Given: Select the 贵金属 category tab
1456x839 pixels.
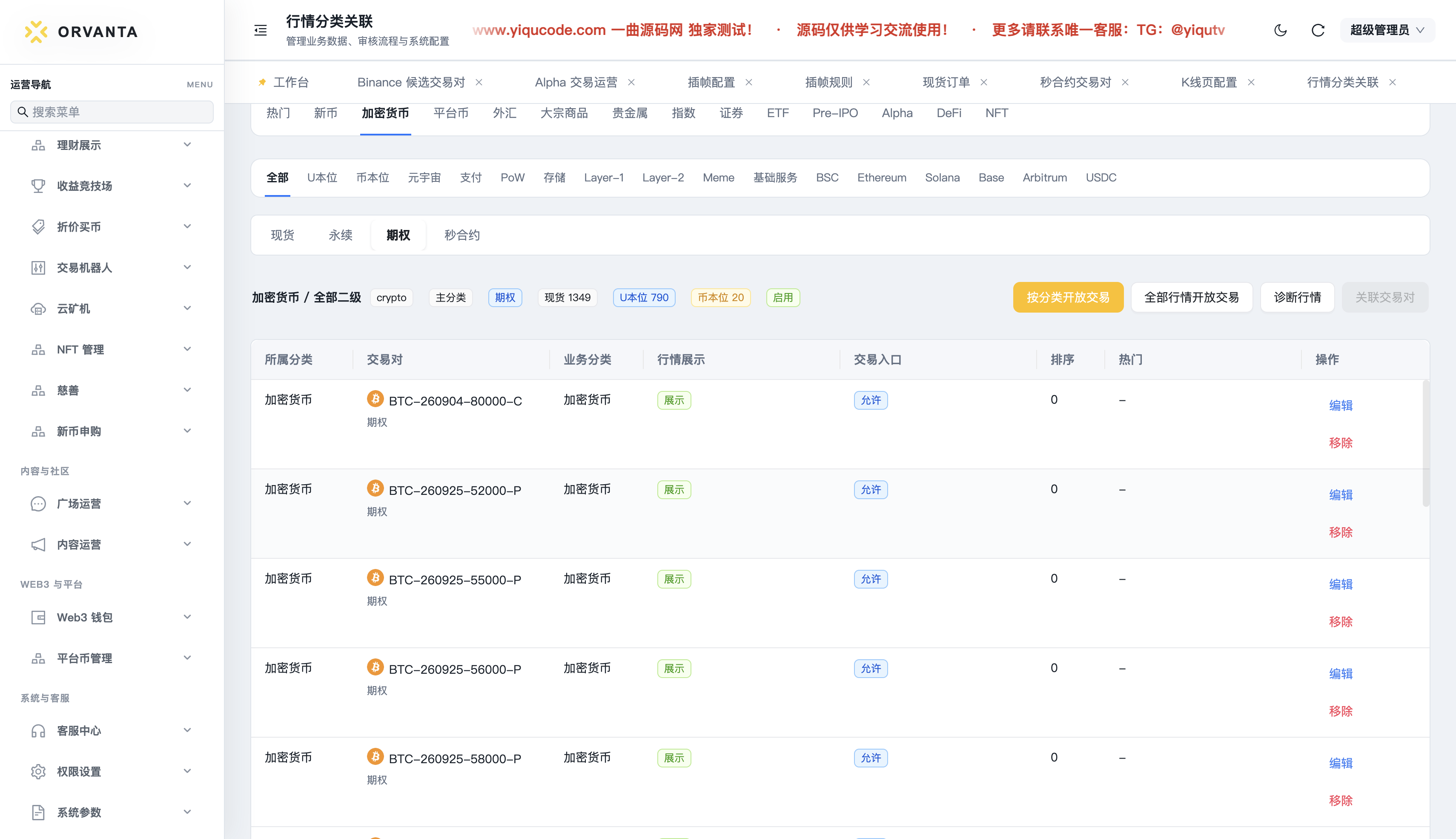Looking at the screenshot, I should click(x=630, y=113).
